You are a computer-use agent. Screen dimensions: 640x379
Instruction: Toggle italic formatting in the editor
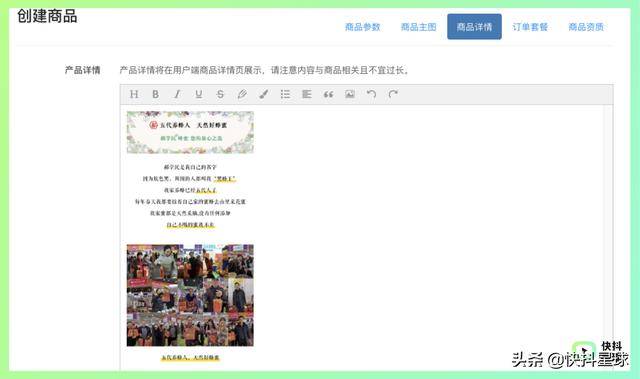click(177, 94)
